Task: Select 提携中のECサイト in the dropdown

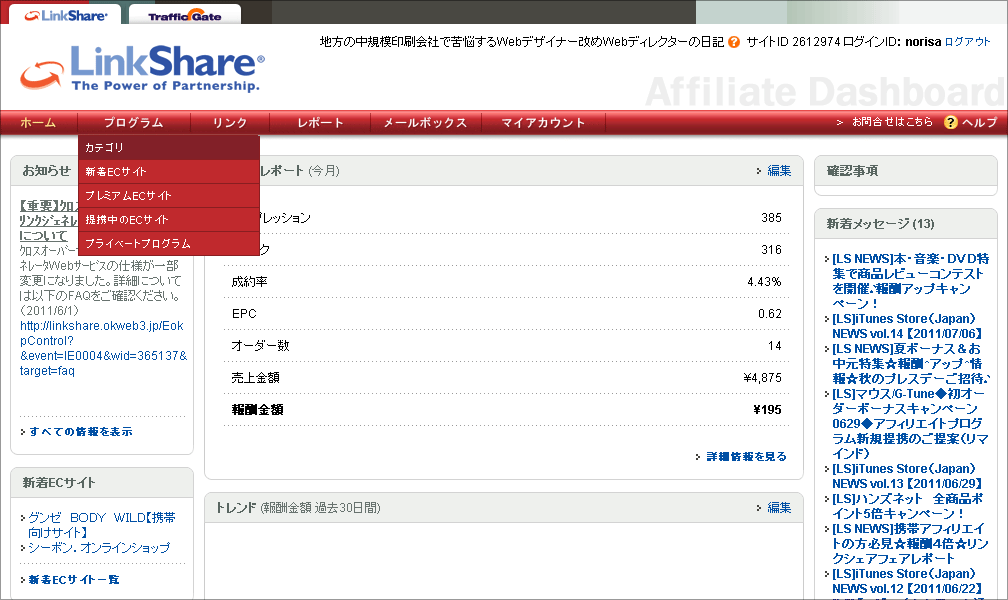Action: pos(168,219)
